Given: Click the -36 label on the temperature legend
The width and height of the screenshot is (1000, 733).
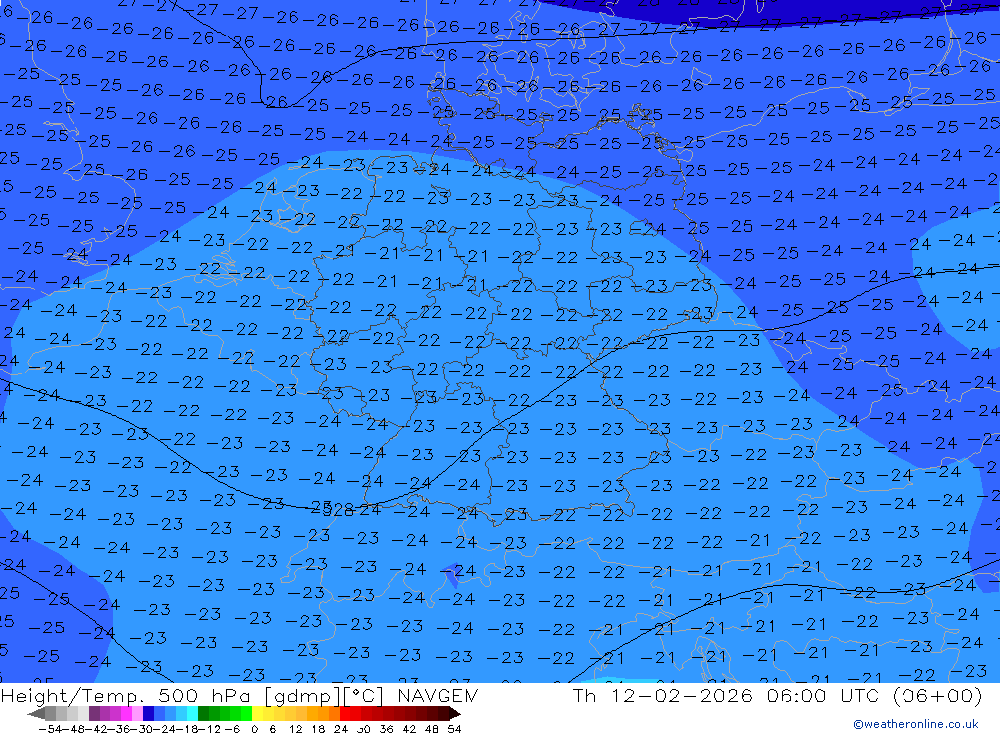Looking at the screenshot, I should [119, 729].
